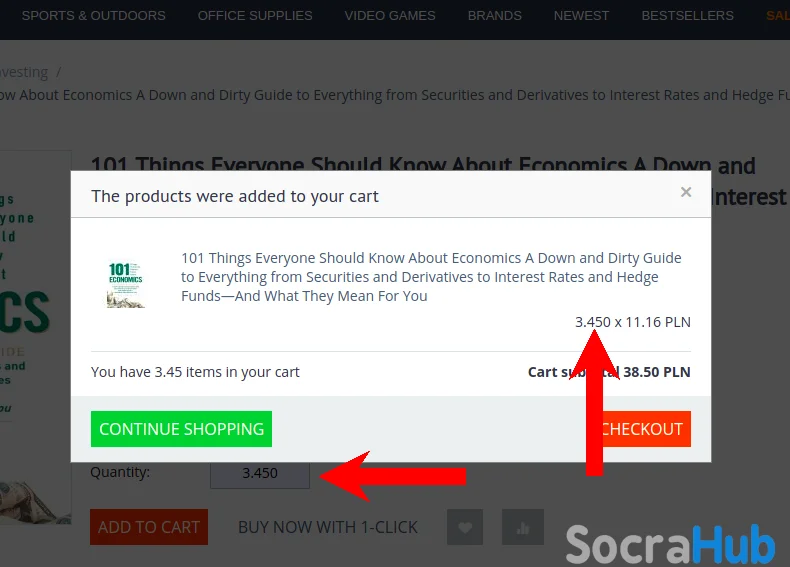Go to Brands page

pos(495,16)
